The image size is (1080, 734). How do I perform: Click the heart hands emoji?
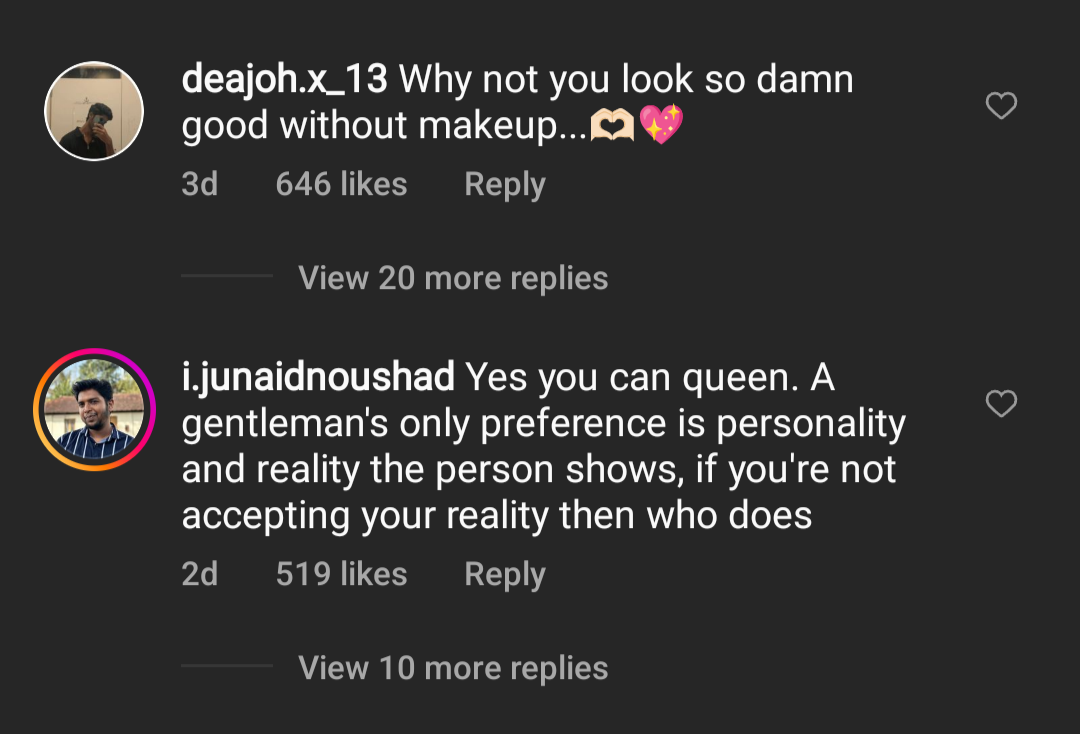612,125
